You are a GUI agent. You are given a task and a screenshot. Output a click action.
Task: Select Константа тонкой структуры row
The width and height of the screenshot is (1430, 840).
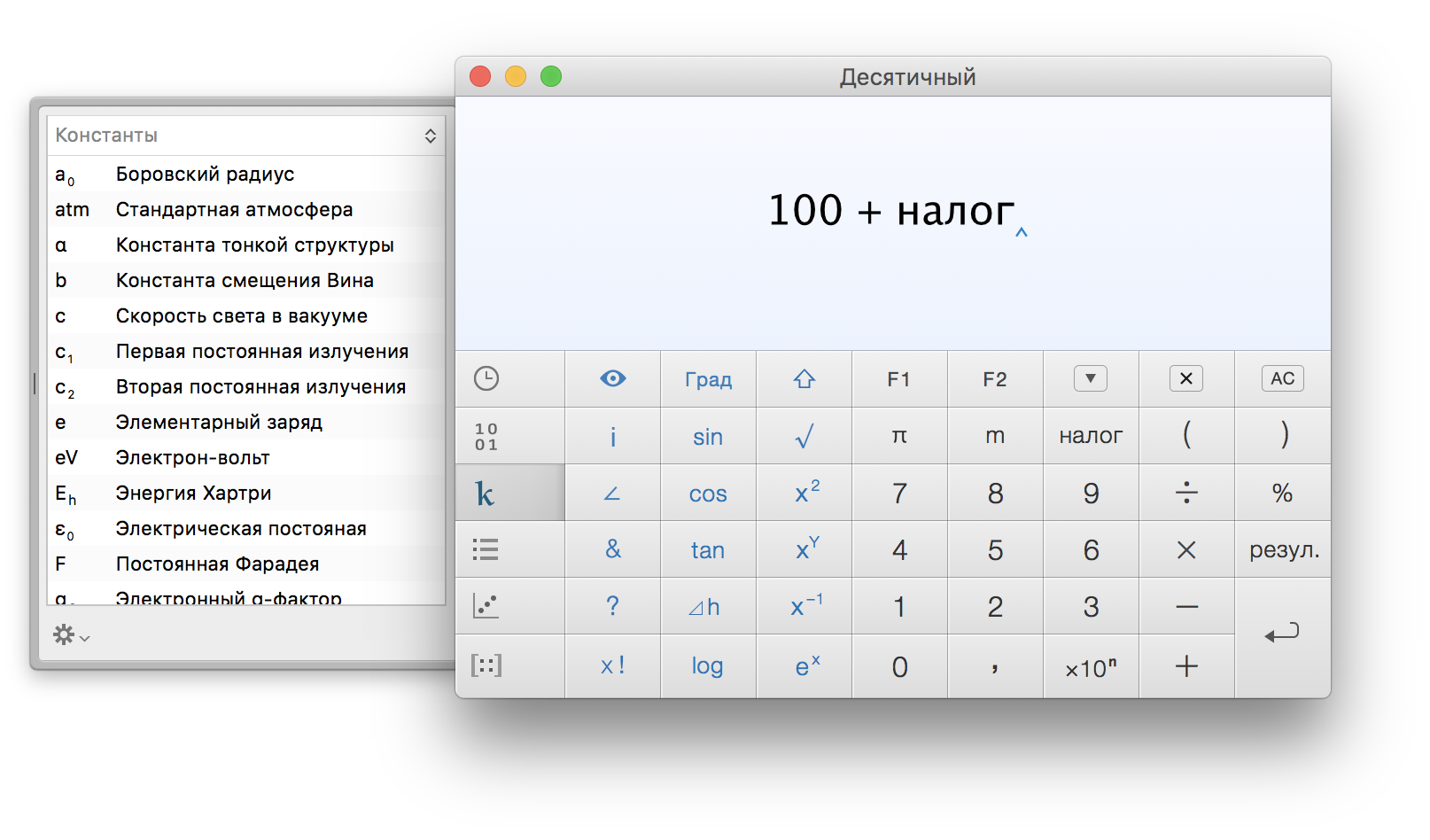(x=246, y=245)
